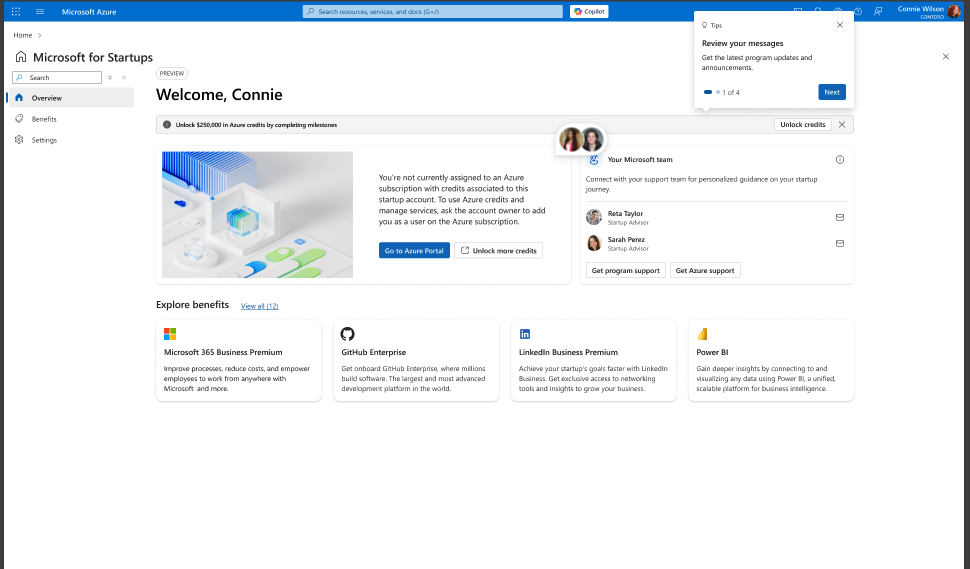Open View all (12) benefits link
The width and height of the screenshot is (970, 569).
coord(259,306)
